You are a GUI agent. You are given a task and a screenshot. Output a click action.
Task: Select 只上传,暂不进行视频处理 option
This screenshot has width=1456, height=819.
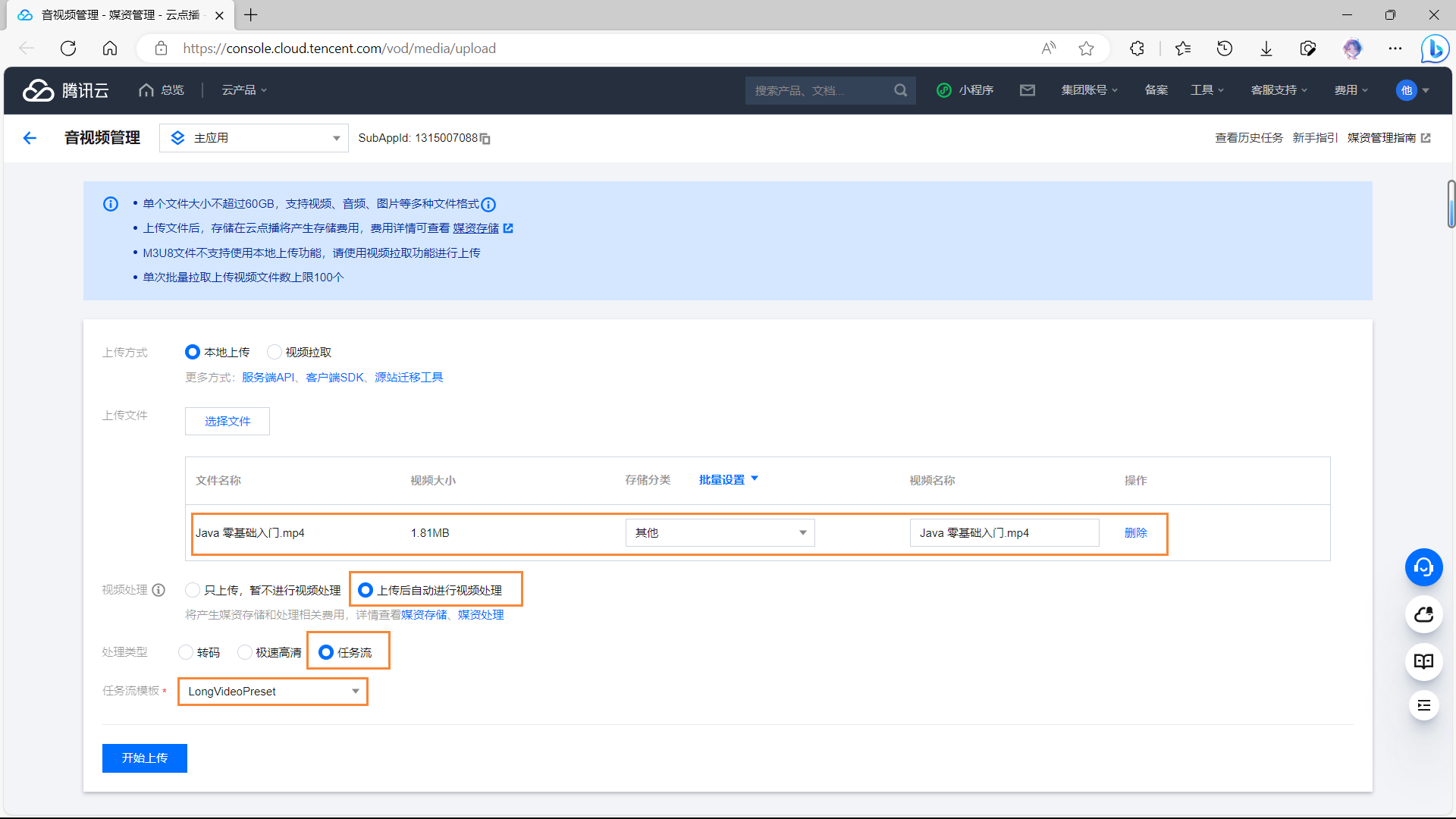pos(193,590)
